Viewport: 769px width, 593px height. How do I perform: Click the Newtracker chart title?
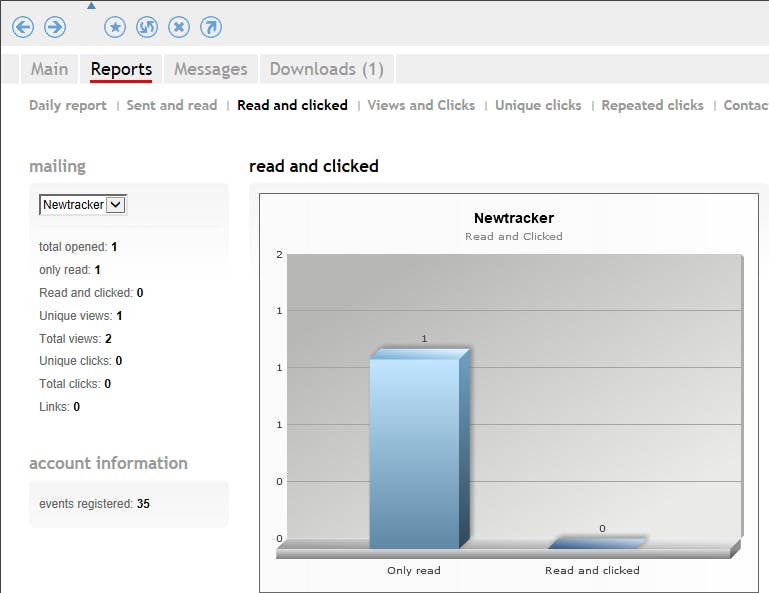(514, 218)
